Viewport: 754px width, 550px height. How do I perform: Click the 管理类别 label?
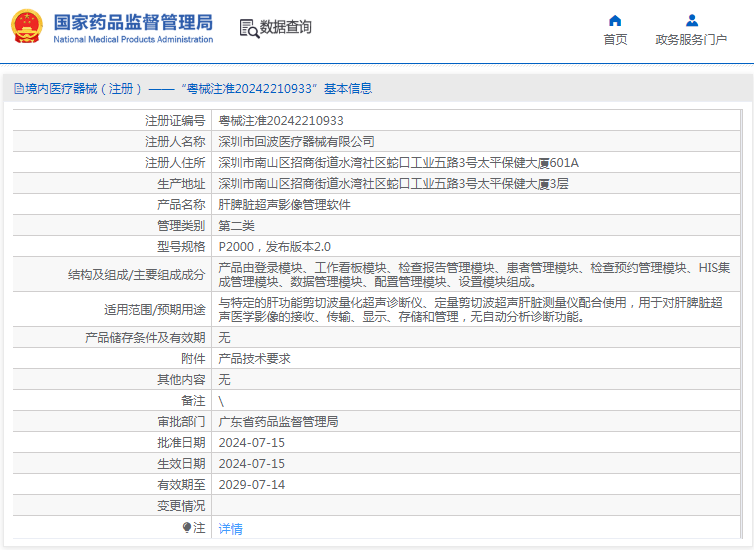pyautogui.click(x=181, y=225)
